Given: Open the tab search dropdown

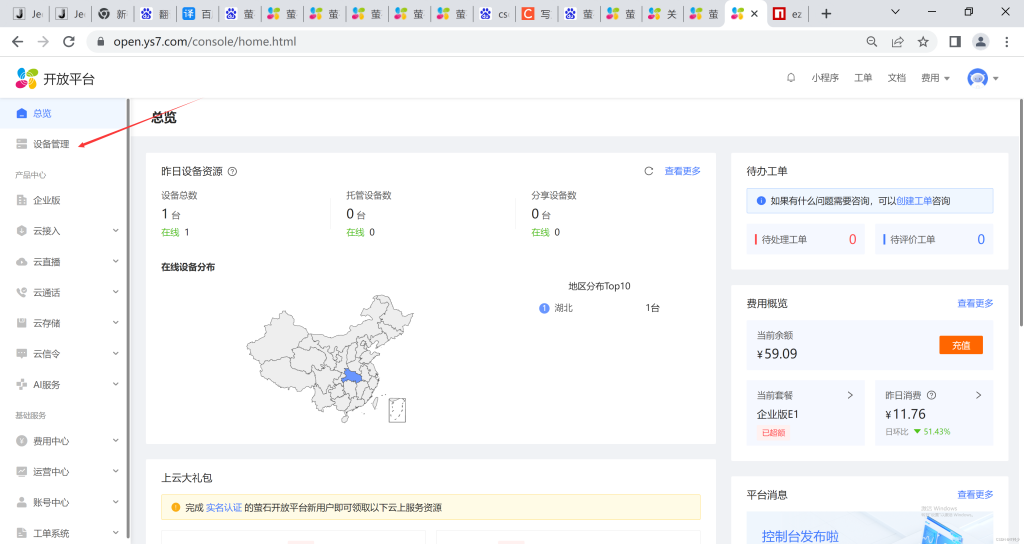Looking at the screenshot, I should [895, 12].
